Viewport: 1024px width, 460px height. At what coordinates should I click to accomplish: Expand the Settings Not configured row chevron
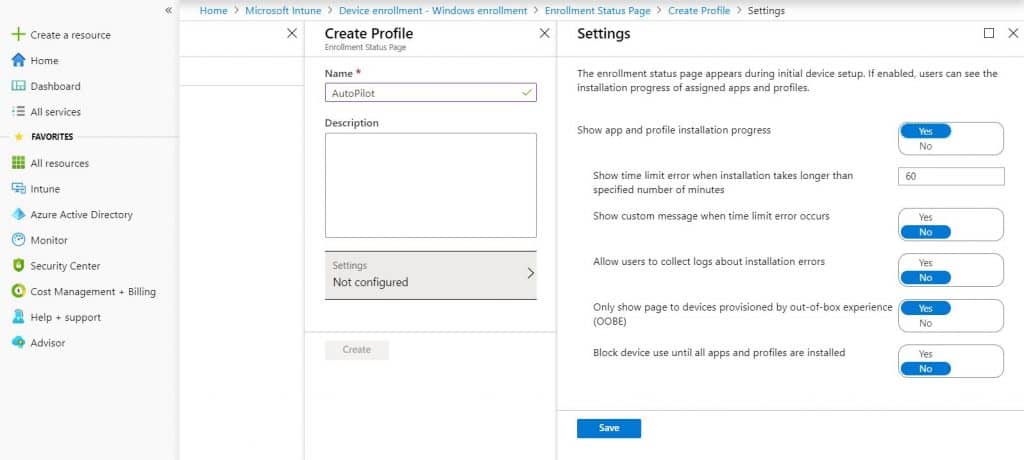[x=530, y=274]
